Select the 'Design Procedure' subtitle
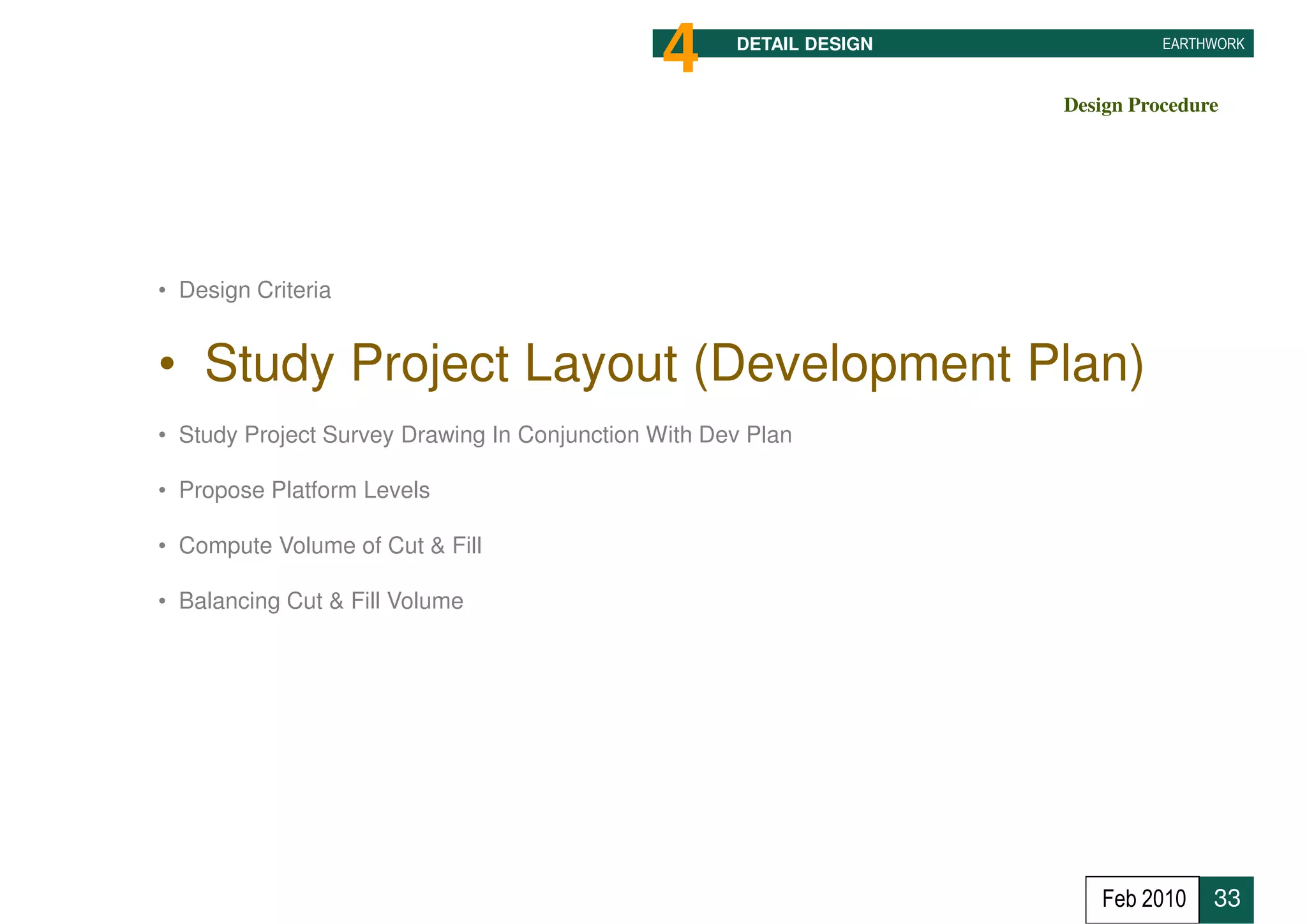The width and height of the screenshot is (1307, 924). click(x=1140, y=105)
